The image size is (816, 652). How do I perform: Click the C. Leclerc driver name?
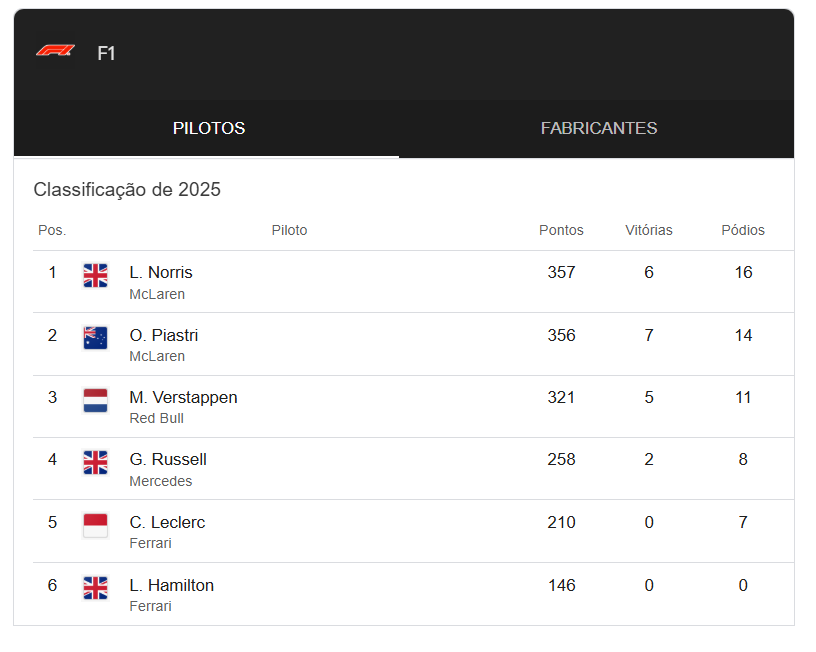167,522
